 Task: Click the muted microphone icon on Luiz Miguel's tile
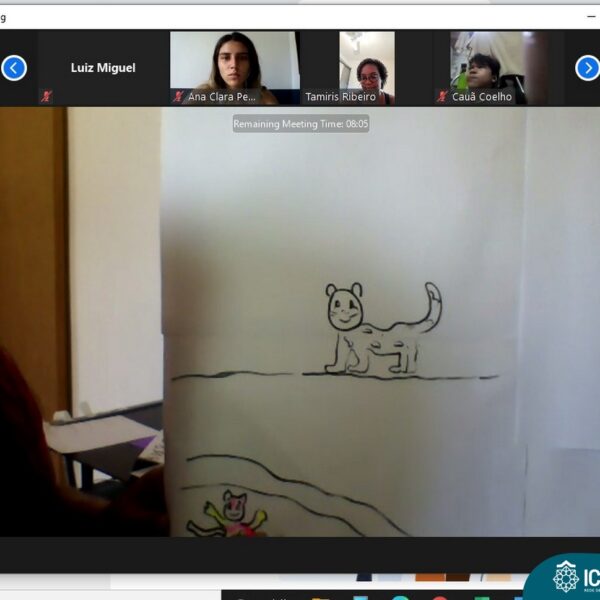(x=46, y=97)
